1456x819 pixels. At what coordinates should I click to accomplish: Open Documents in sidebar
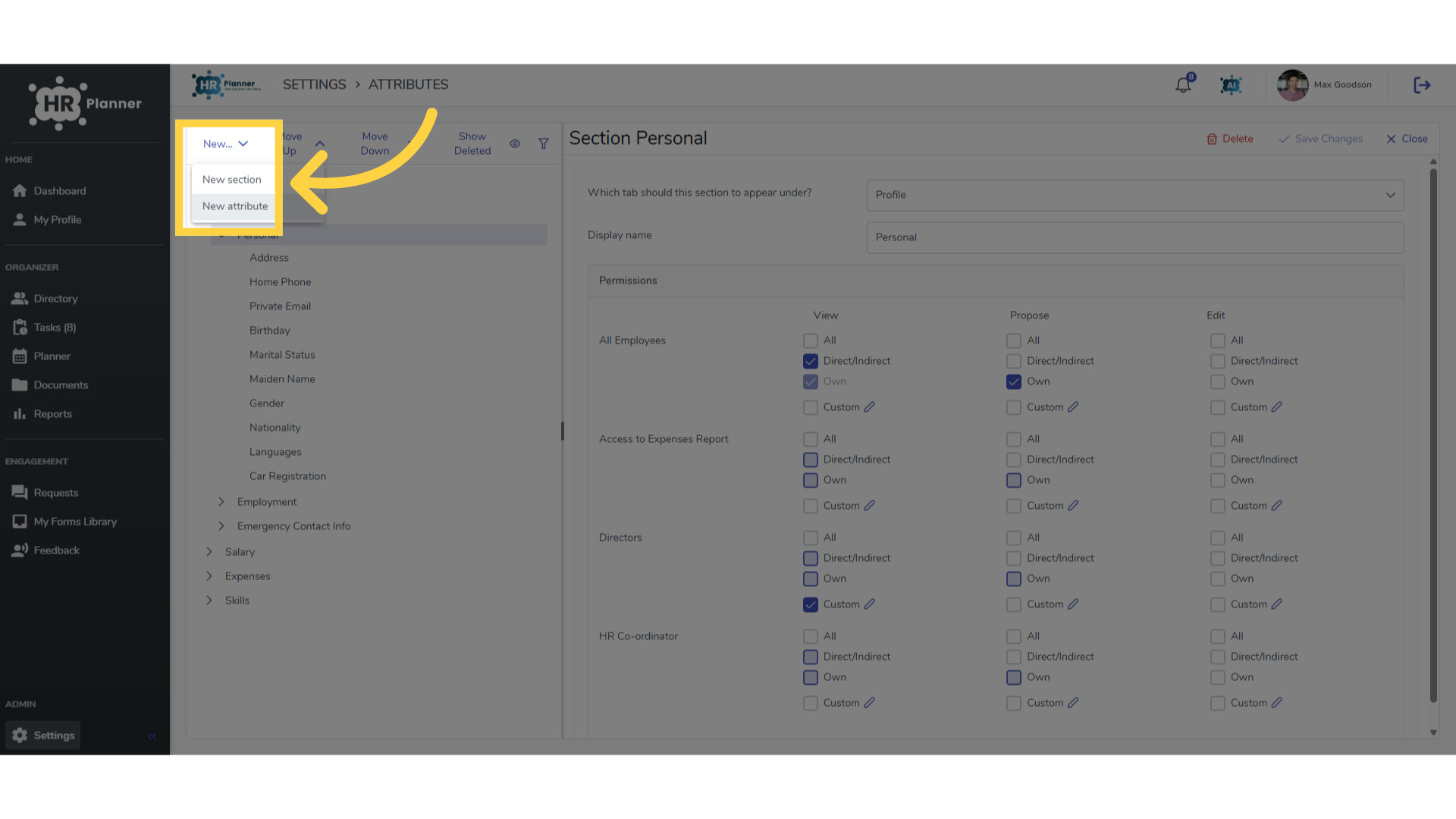pyautogui.click(x=51, y=385)
